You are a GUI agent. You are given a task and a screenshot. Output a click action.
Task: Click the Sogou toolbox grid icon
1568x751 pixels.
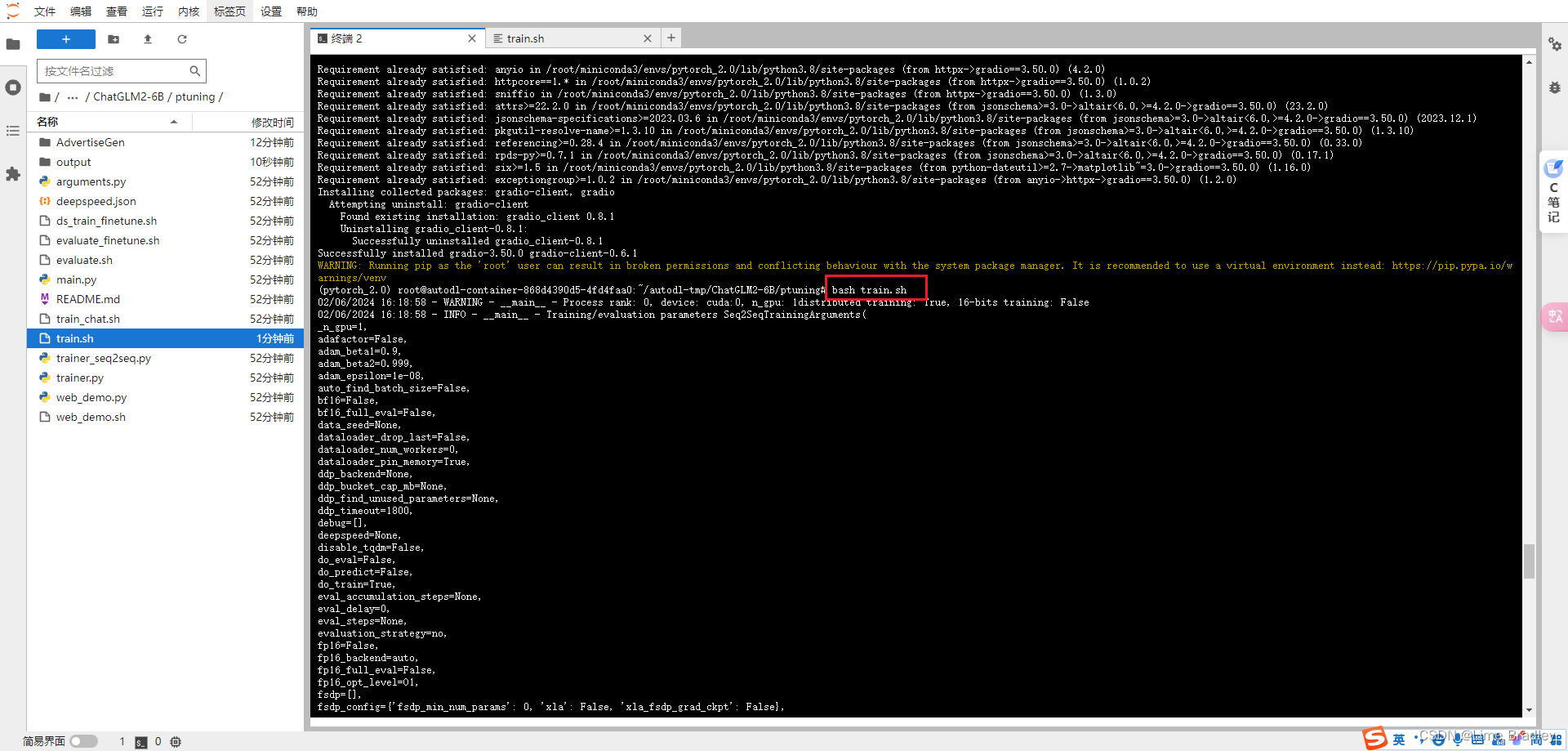(x=1556, y=739)
